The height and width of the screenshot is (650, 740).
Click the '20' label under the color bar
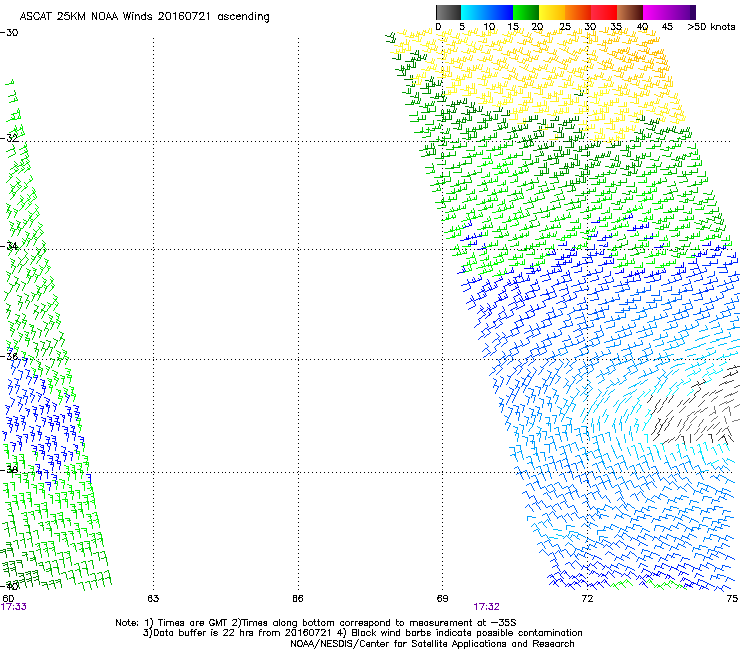click(538, 27)
